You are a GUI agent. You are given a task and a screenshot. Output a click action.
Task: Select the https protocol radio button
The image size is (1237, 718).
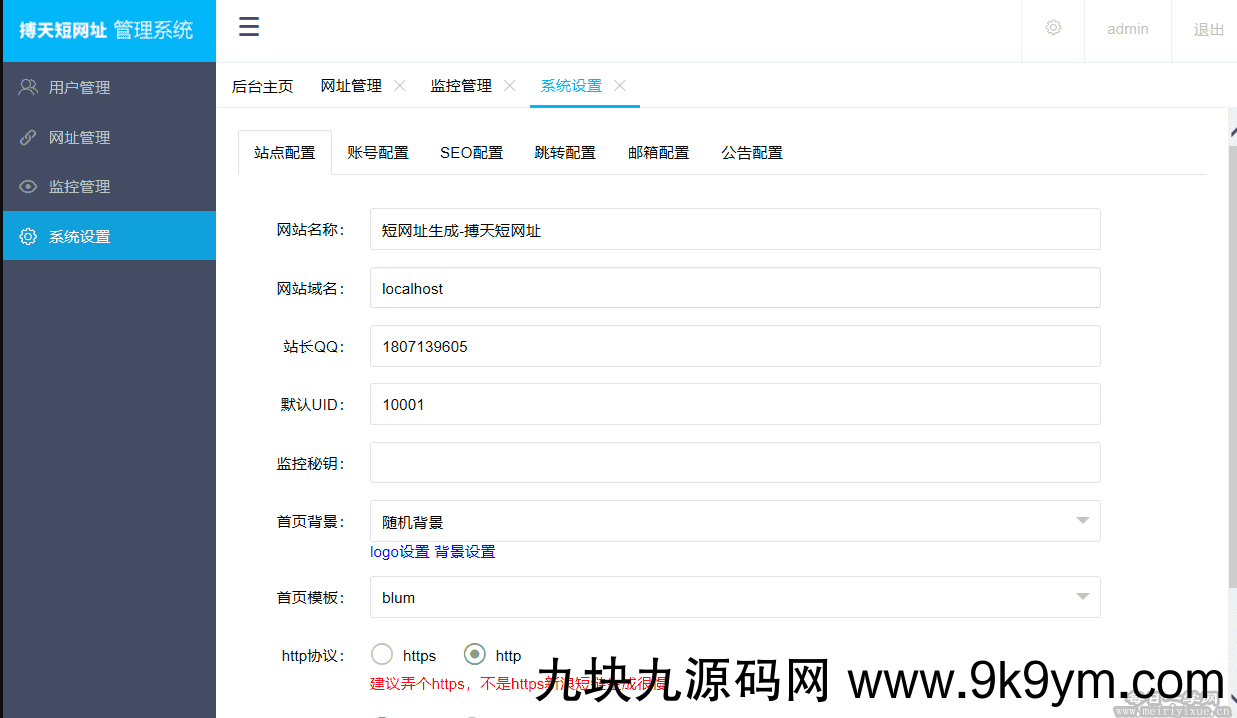coord(382,655)
